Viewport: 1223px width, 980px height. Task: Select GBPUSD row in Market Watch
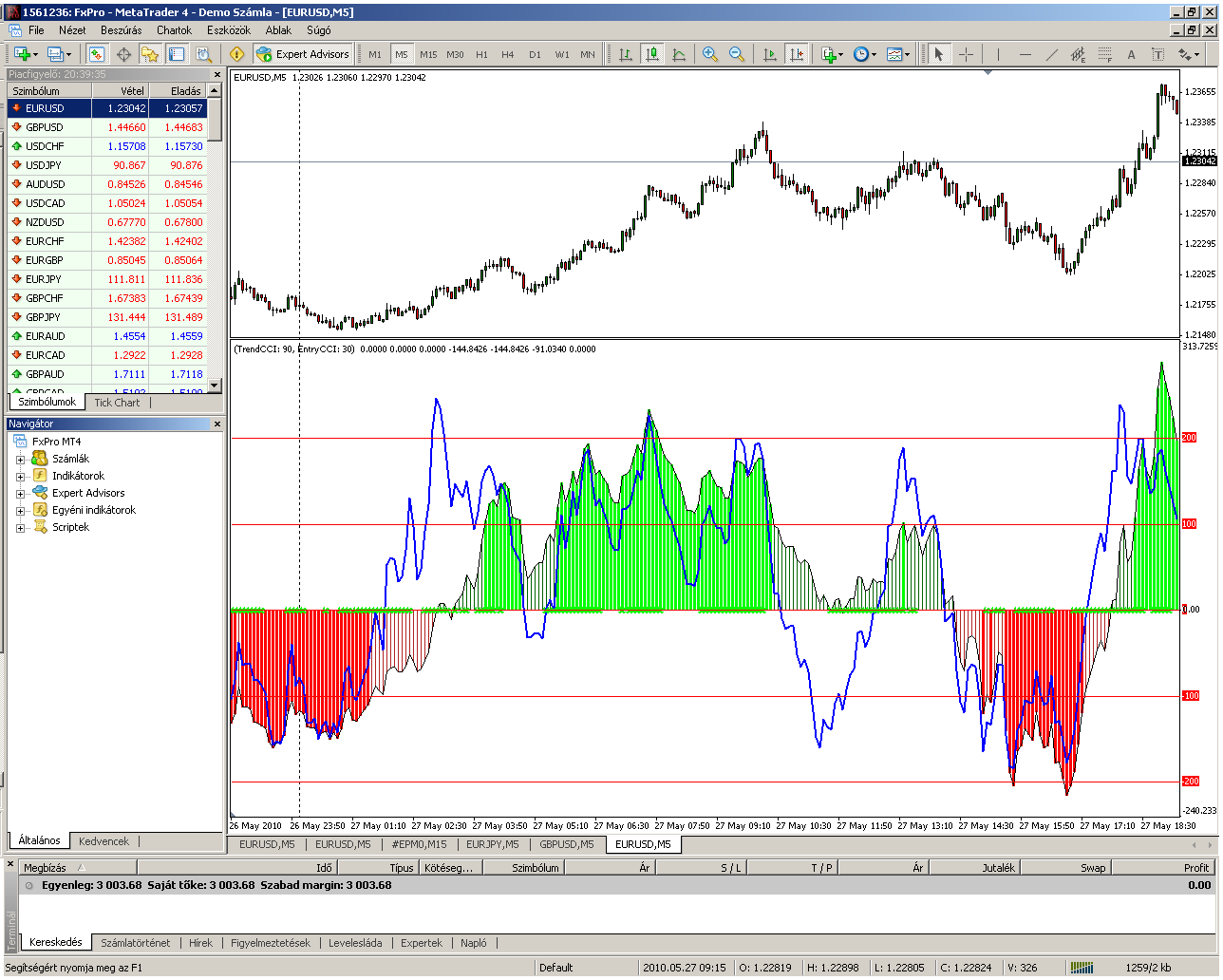107,127
